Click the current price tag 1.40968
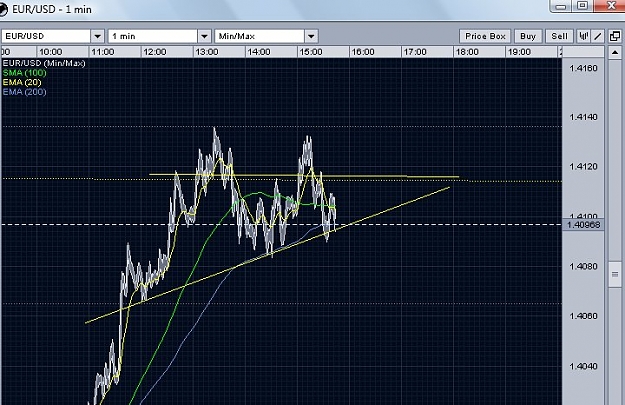The height and width of the screenshot is (405, 625). point(584,225)
